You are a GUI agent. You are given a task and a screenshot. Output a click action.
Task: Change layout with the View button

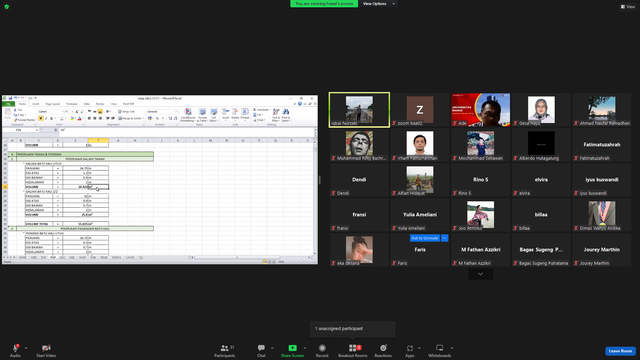(x=628, y=7)
